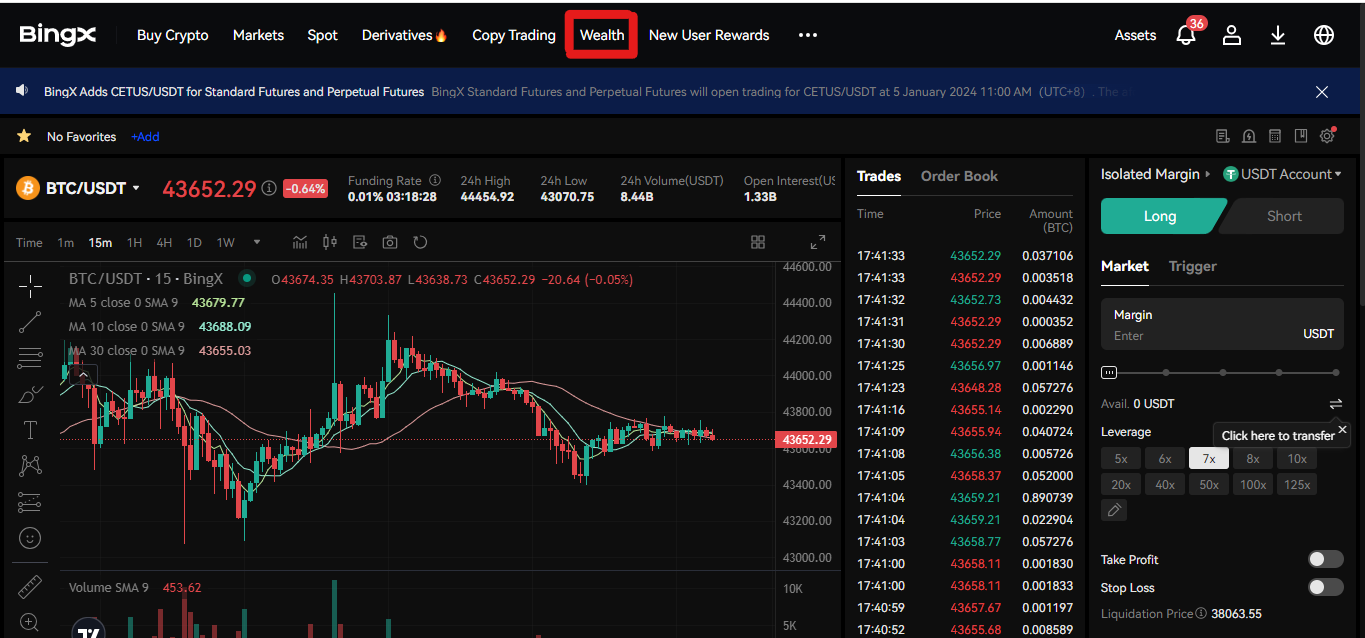Set leverage to 10x
The height and width of the screenshot is (638, 1365).
(1297, 459)
